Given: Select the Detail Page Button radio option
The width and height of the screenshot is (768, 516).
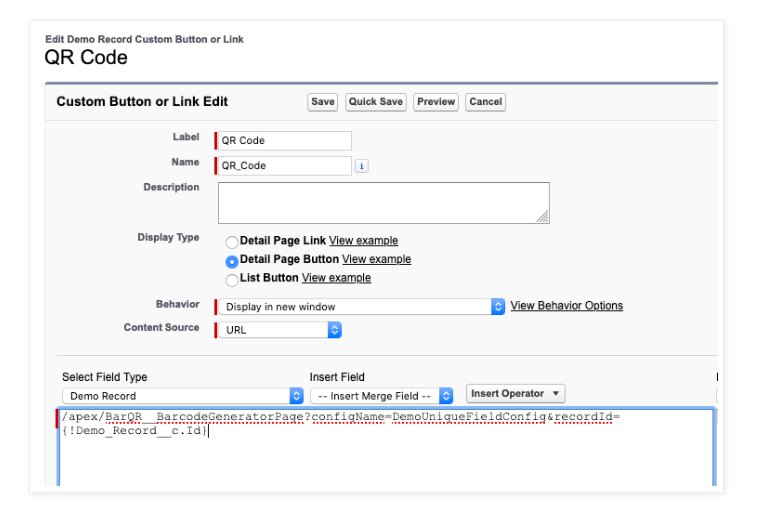Looking at the screenshot, I should (x=232, y=261).
